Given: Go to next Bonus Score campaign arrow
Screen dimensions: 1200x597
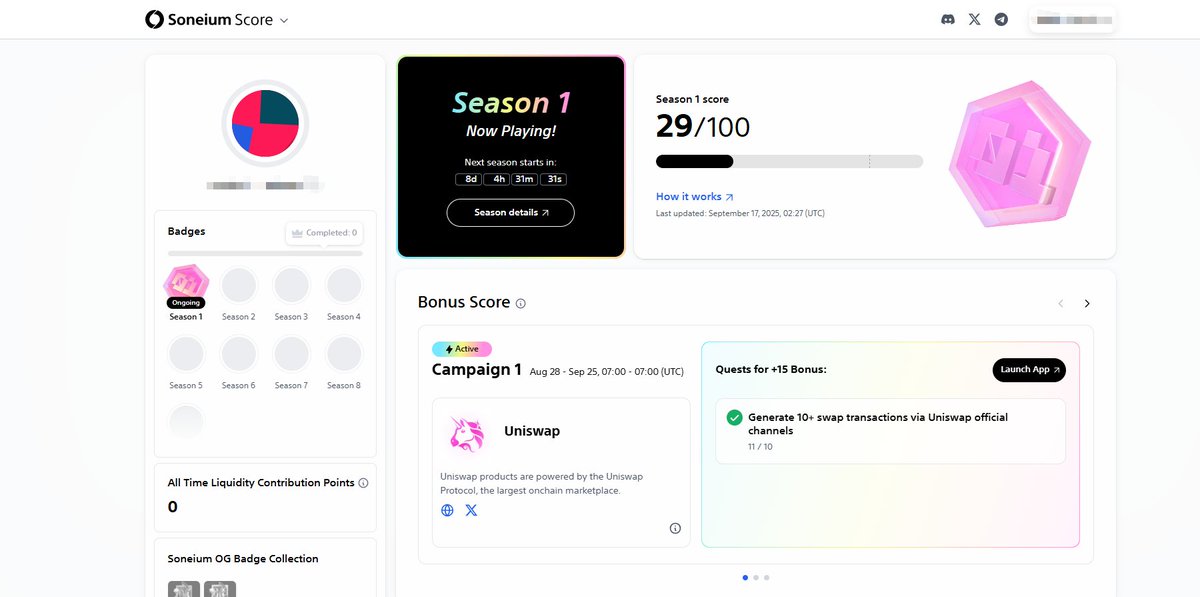Looking at the screenshot, I should [1087, 303].
